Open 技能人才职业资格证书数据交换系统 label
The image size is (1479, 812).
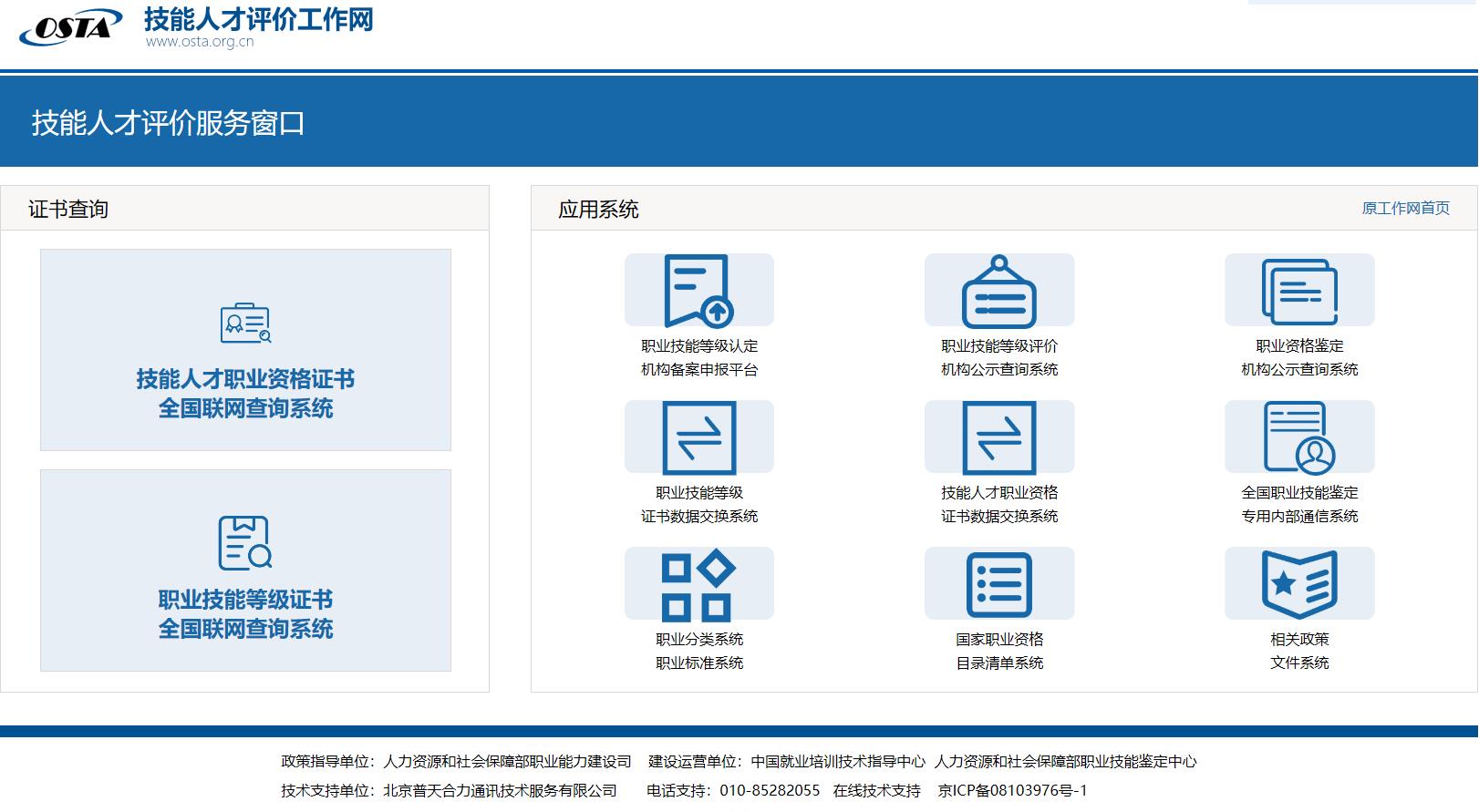point(999,505)
